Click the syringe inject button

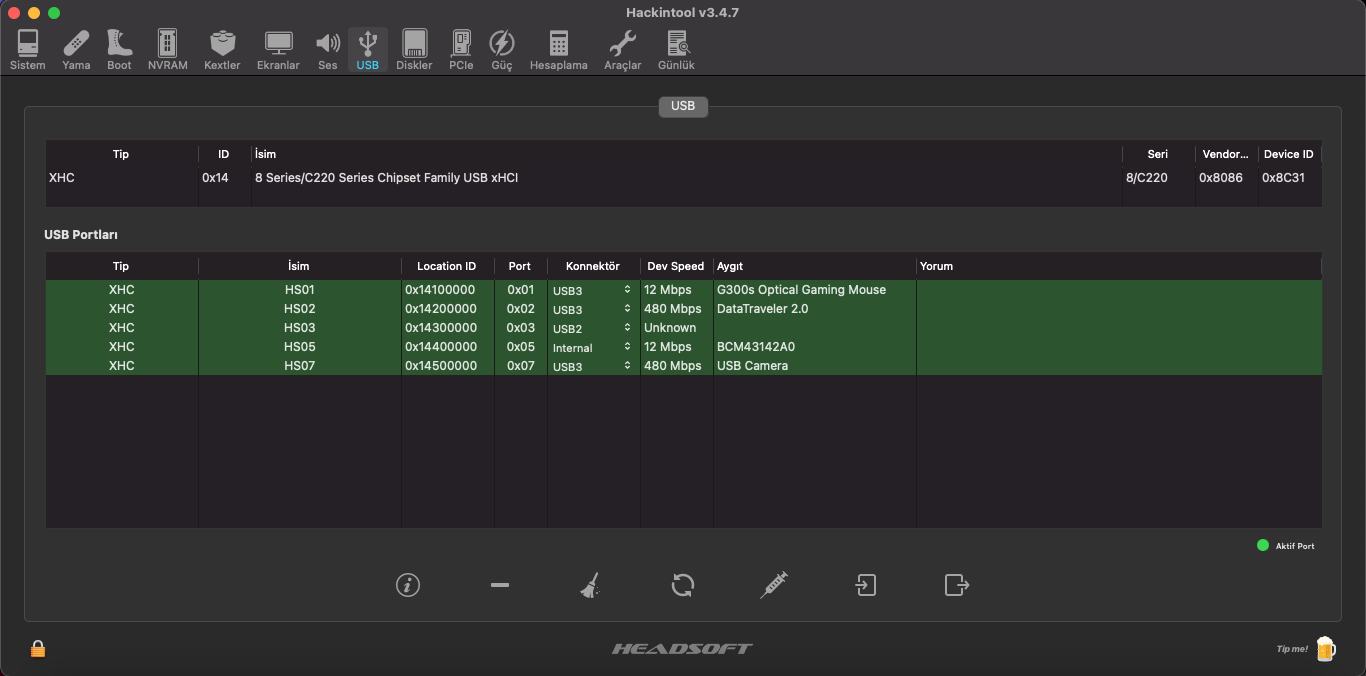pyautogui.click(x=774, y=585)
